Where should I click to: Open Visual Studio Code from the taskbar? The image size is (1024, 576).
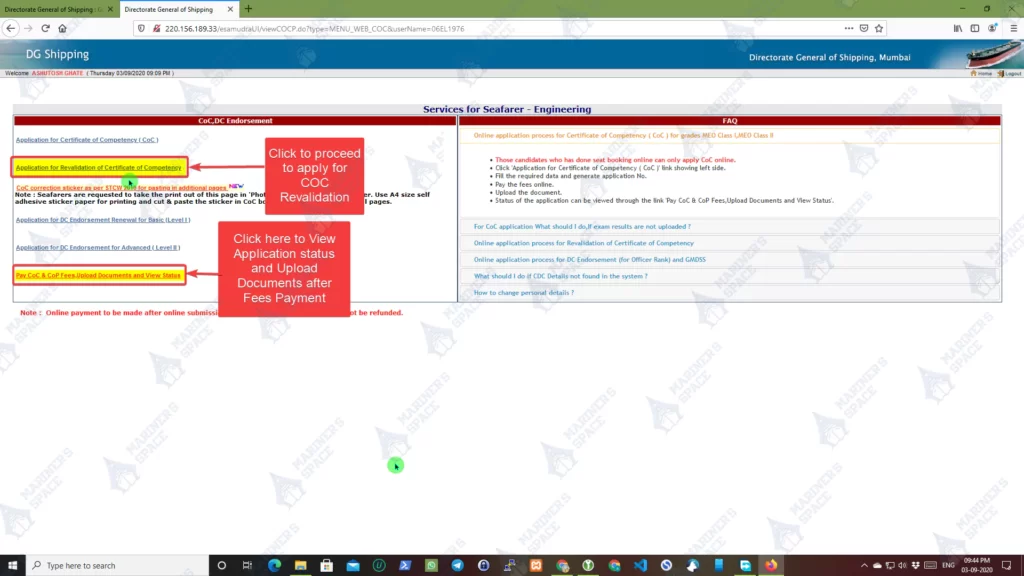[x=640, y=565]
